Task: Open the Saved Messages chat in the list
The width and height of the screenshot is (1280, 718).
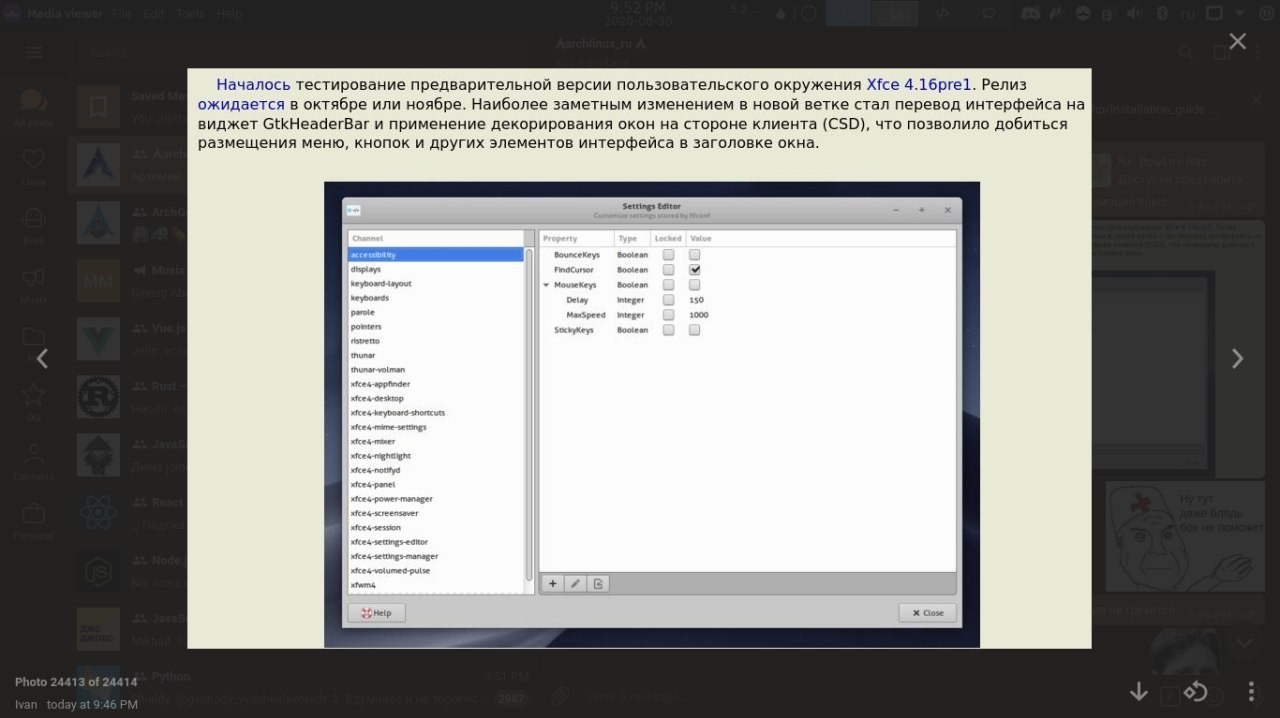Action: (300, 107)
